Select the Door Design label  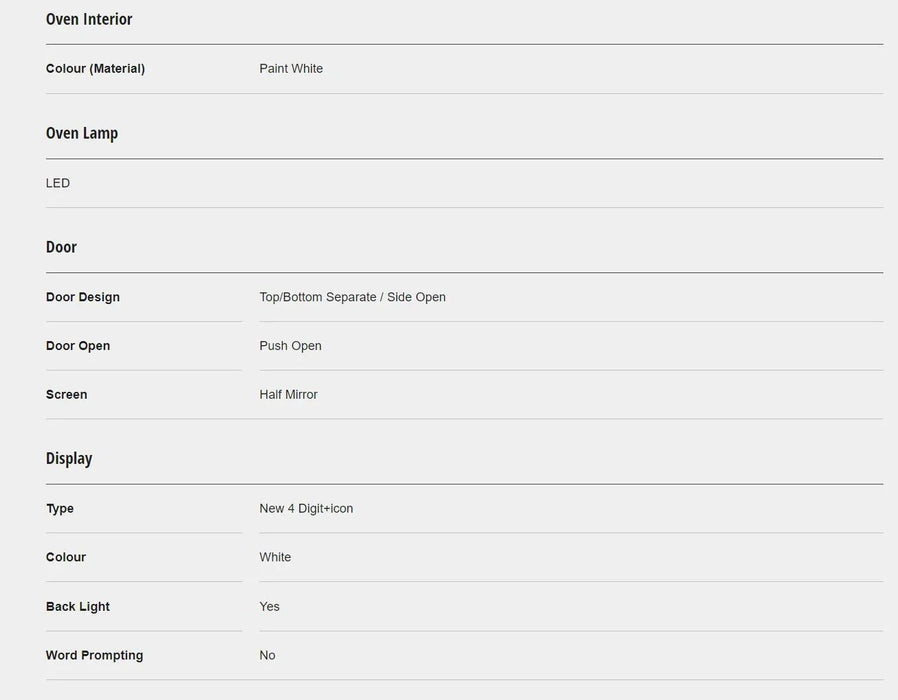pyautogui.click(x=83, y=297)
